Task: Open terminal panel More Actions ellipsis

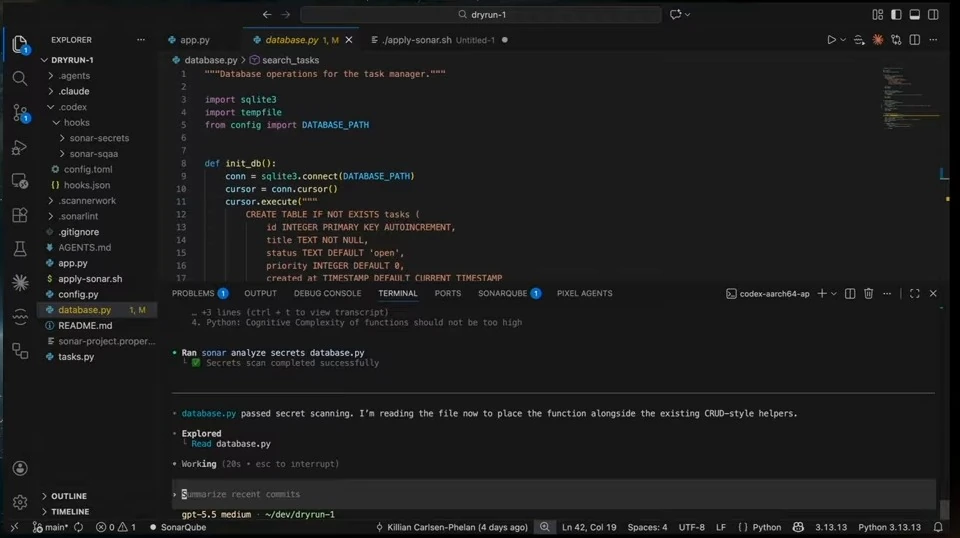Action: tap(887, 294)
